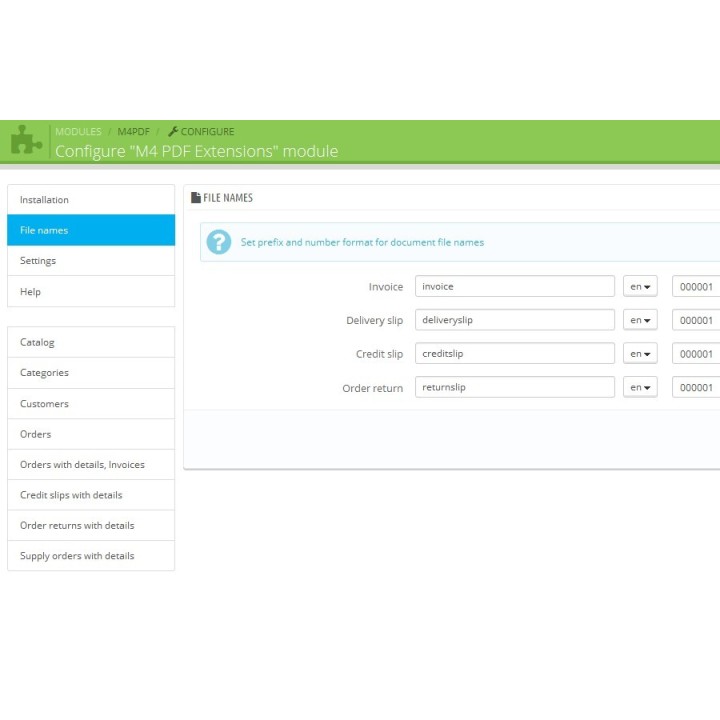Click the 'Invoice' field label

point(386,287)
